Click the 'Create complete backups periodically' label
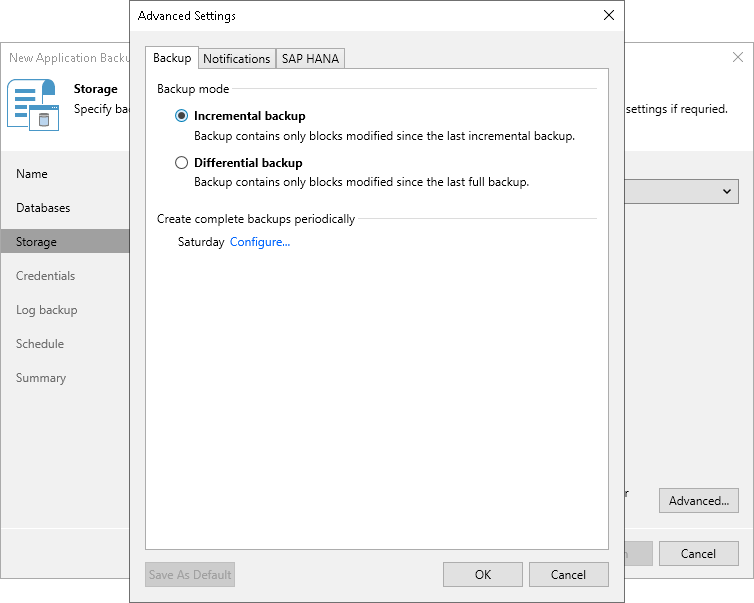The image size is (754, 603). tap(256, 219)
